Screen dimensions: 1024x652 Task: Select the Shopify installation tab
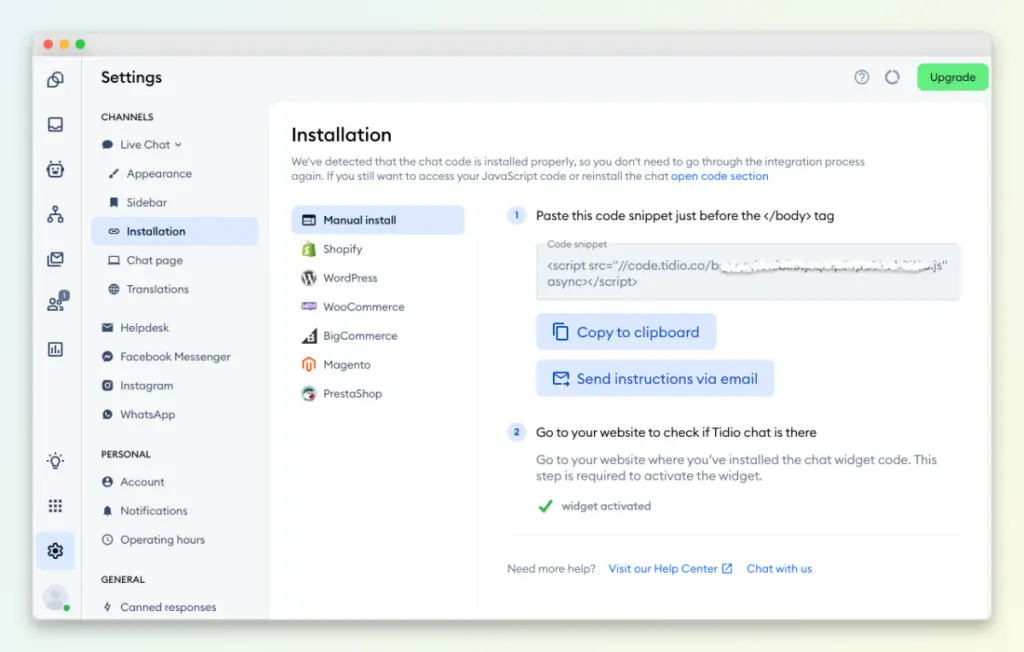click(343, 250)
